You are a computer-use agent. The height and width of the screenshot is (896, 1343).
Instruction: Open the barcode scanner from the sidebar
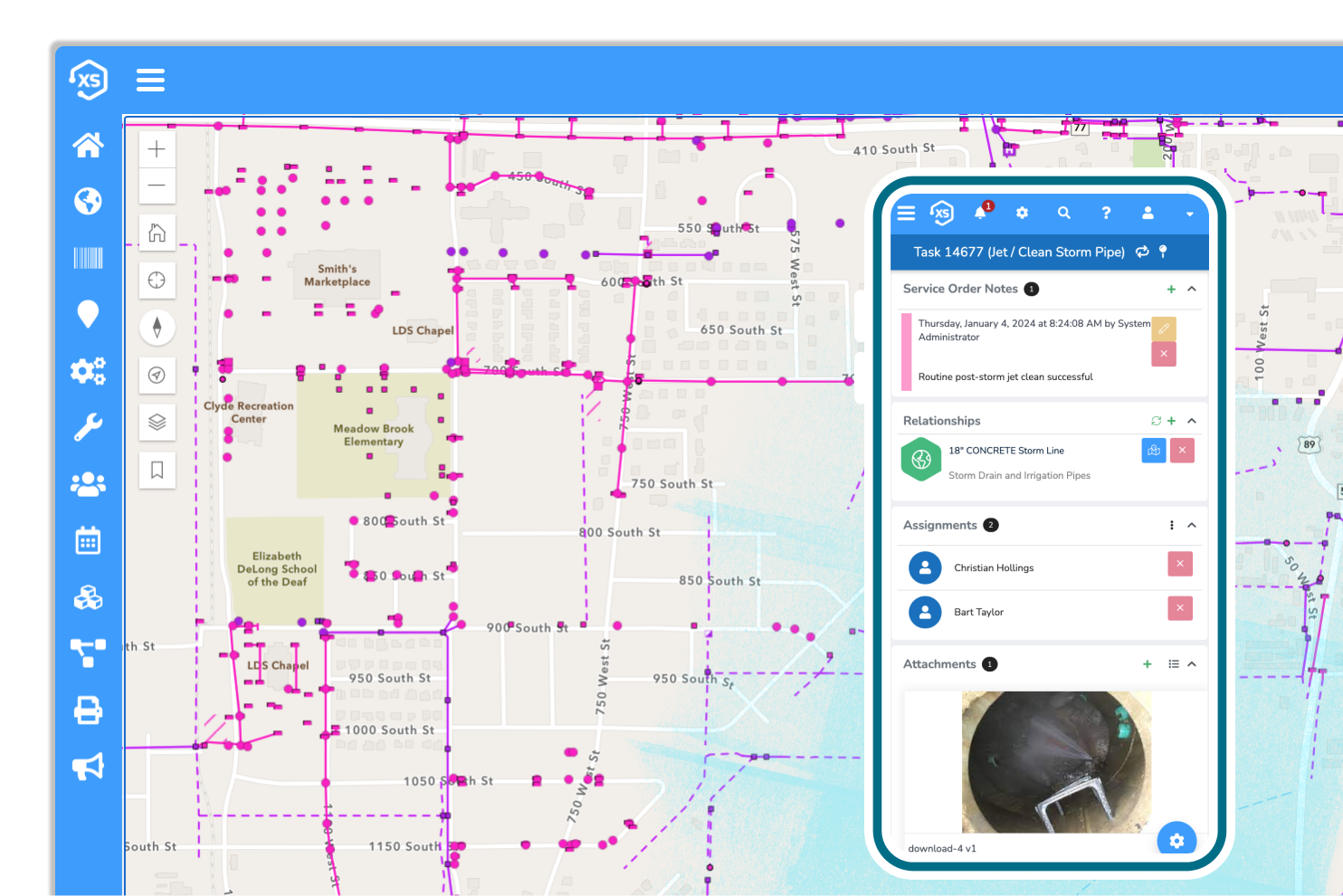tap(88, 258)
